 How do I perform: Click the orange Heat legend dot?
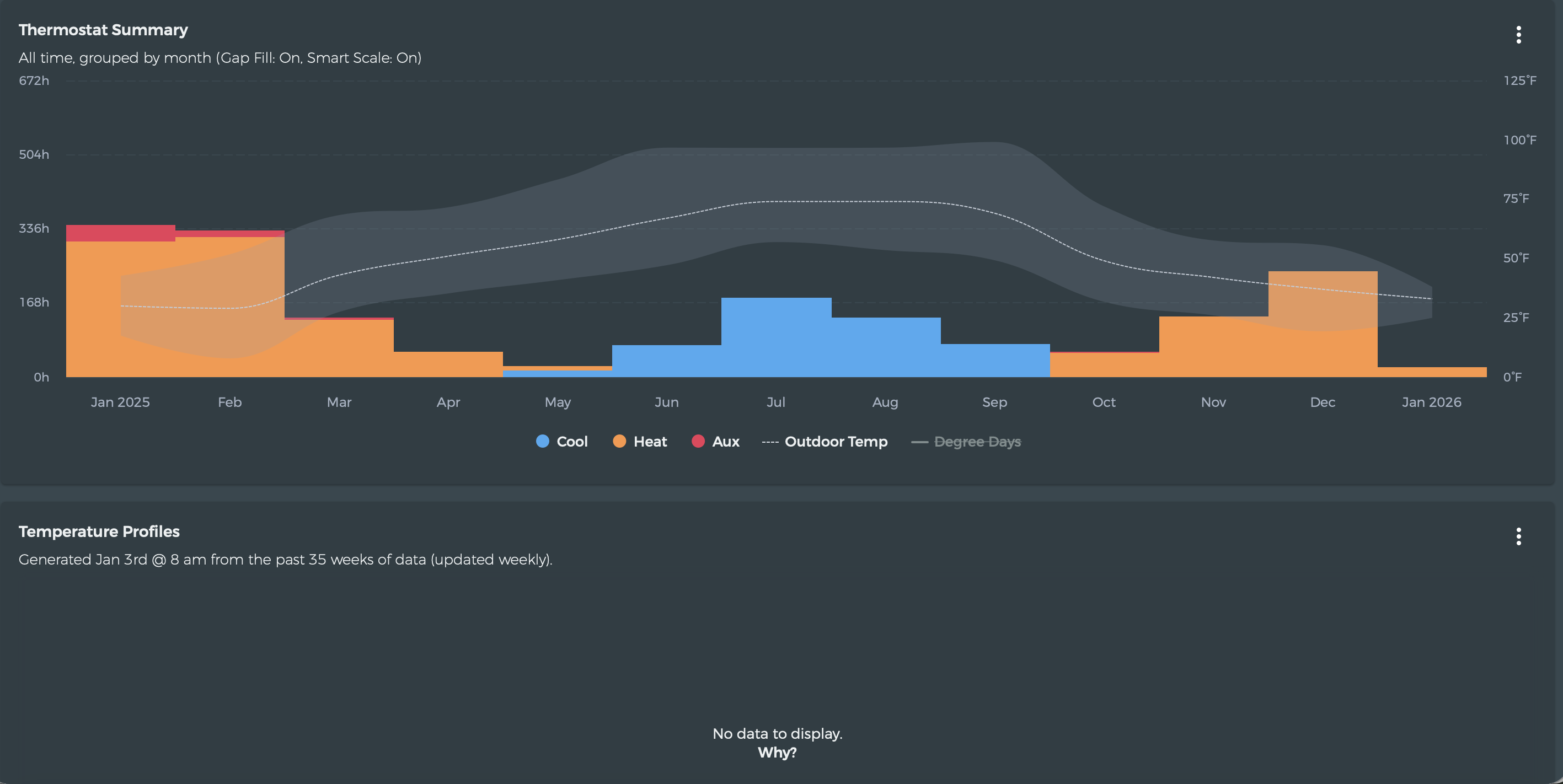coord(619,441)
